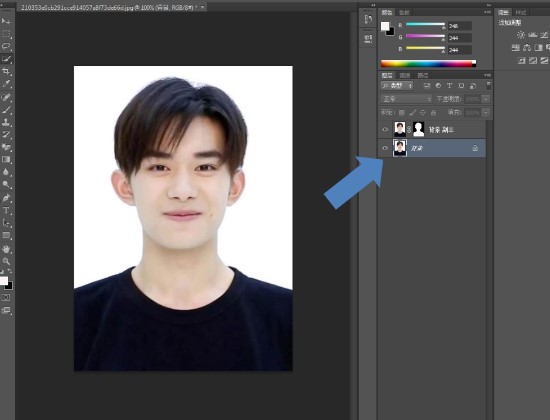Hide the 背景 副本 layer
Screen dimensions: 550x420
pos(385,129)
